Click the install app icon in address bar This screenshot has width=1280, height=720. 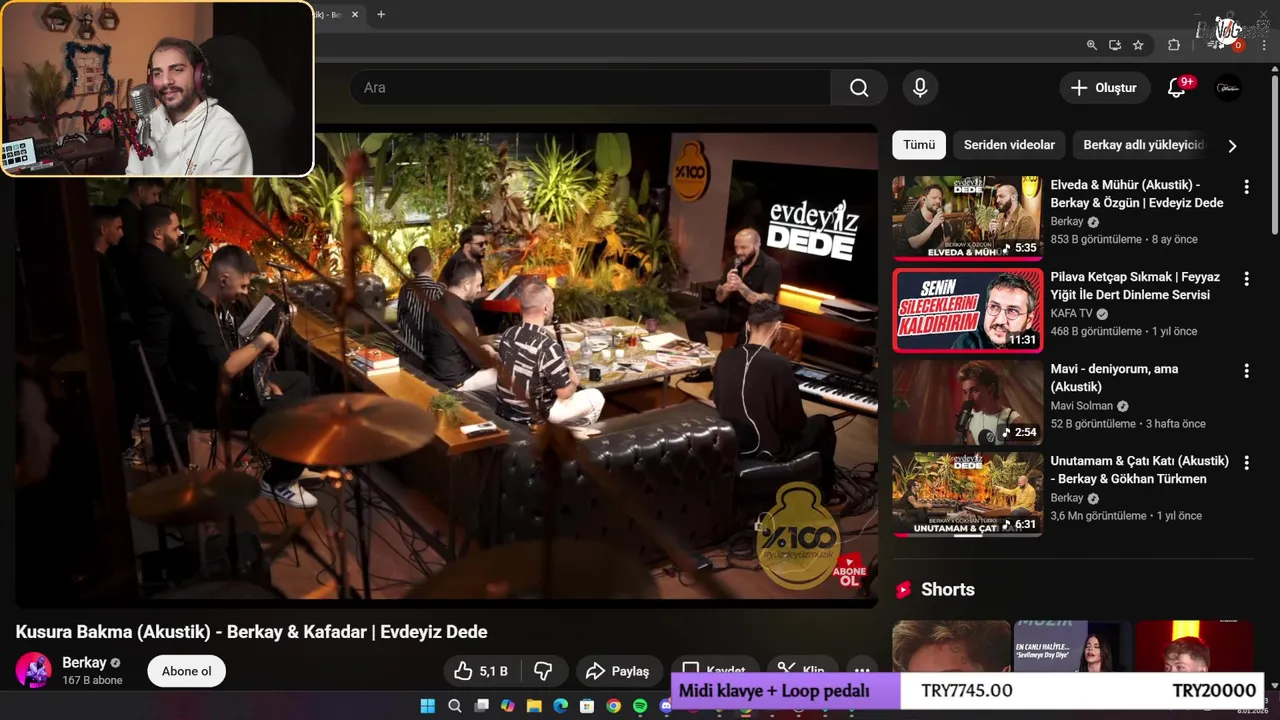coord(1115,45)
